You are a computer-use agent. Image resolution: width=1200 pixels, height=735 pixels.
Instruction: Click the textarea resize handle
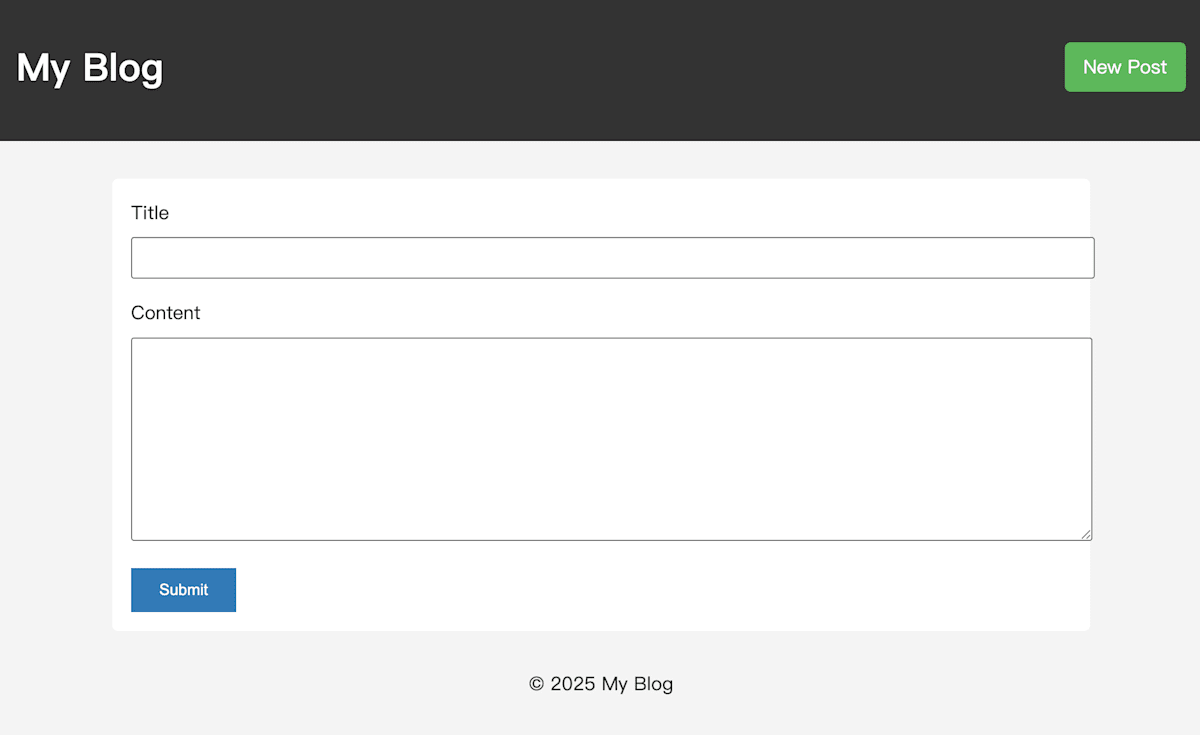point(1087,535)
